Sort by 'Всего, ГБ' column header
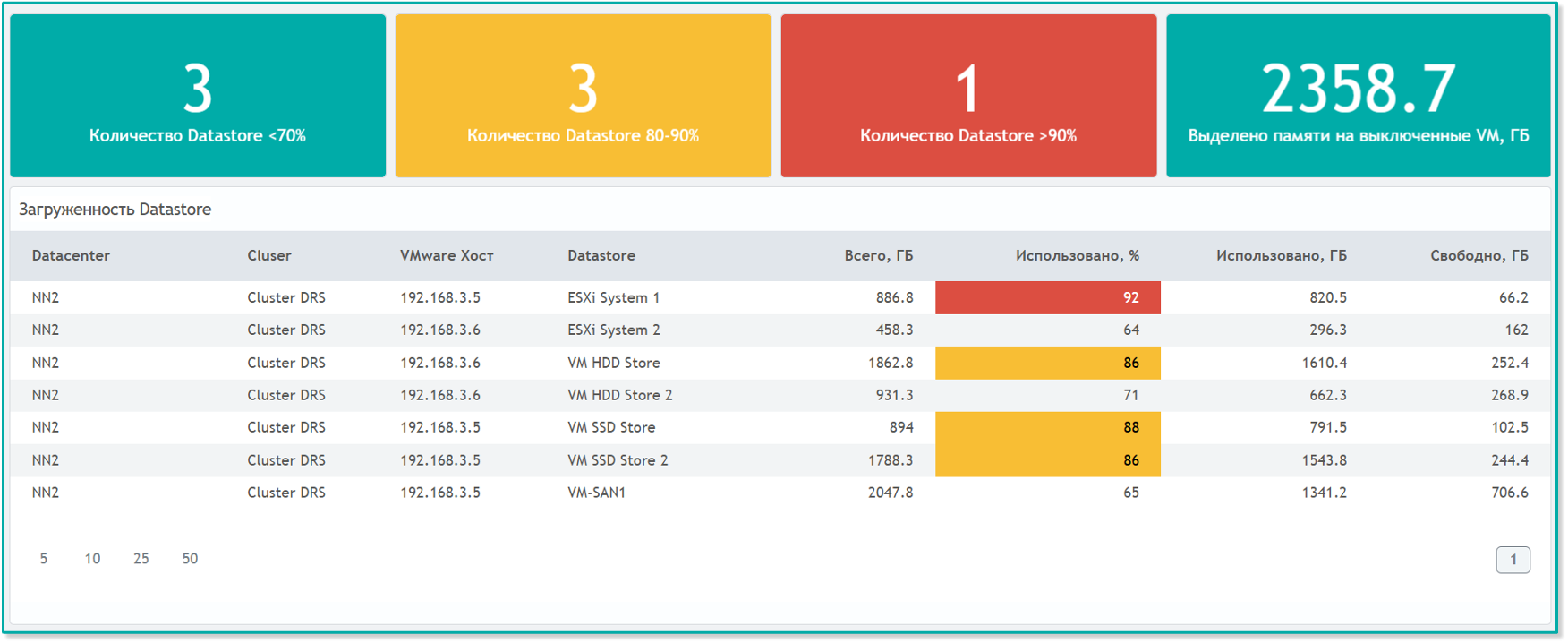This screenshot has width=1568, height=643. click(x=878, y=256)
